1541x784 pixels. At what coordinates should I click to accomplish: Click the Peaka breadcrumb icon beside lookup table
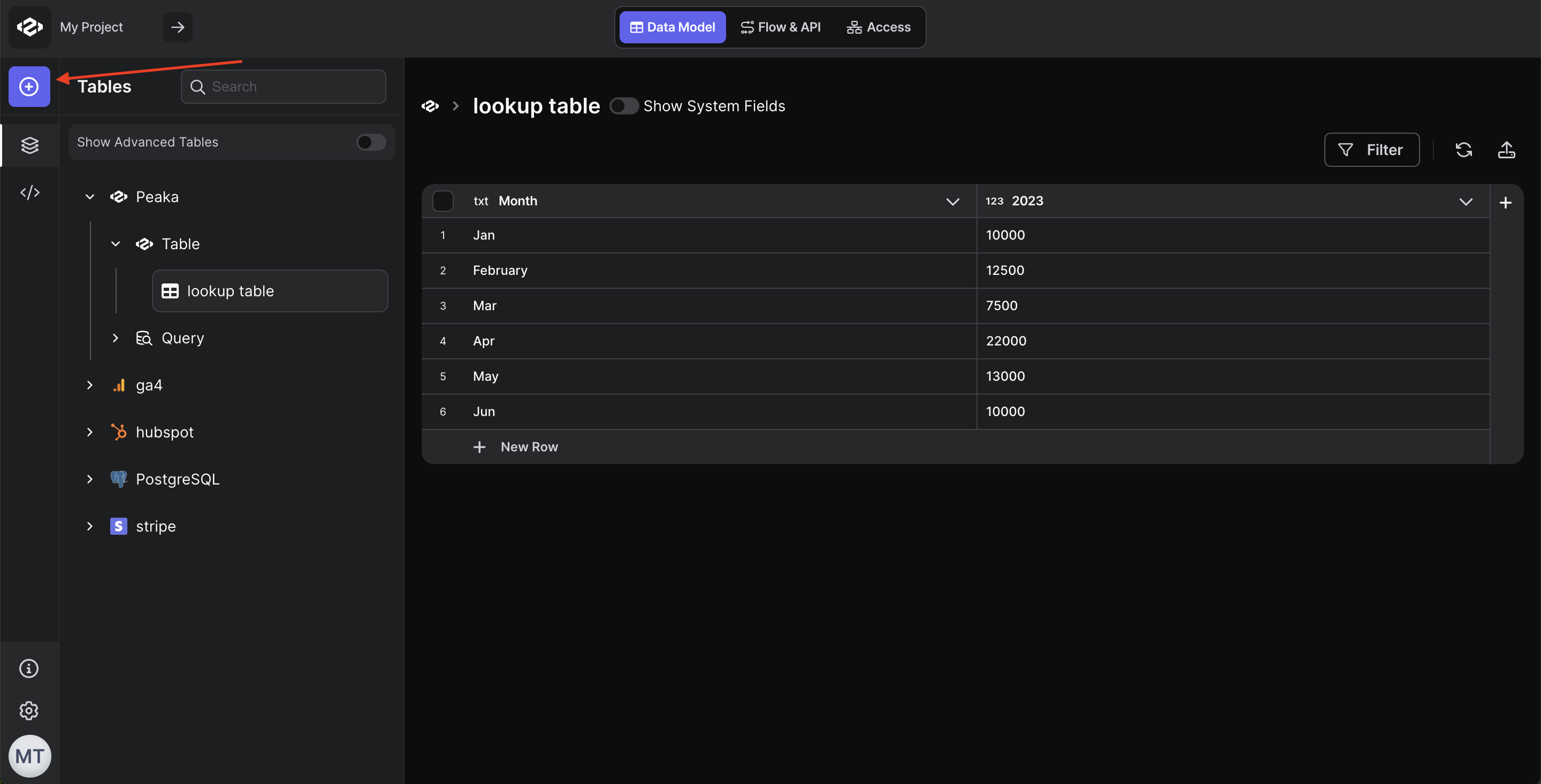(x=430, y=106)
